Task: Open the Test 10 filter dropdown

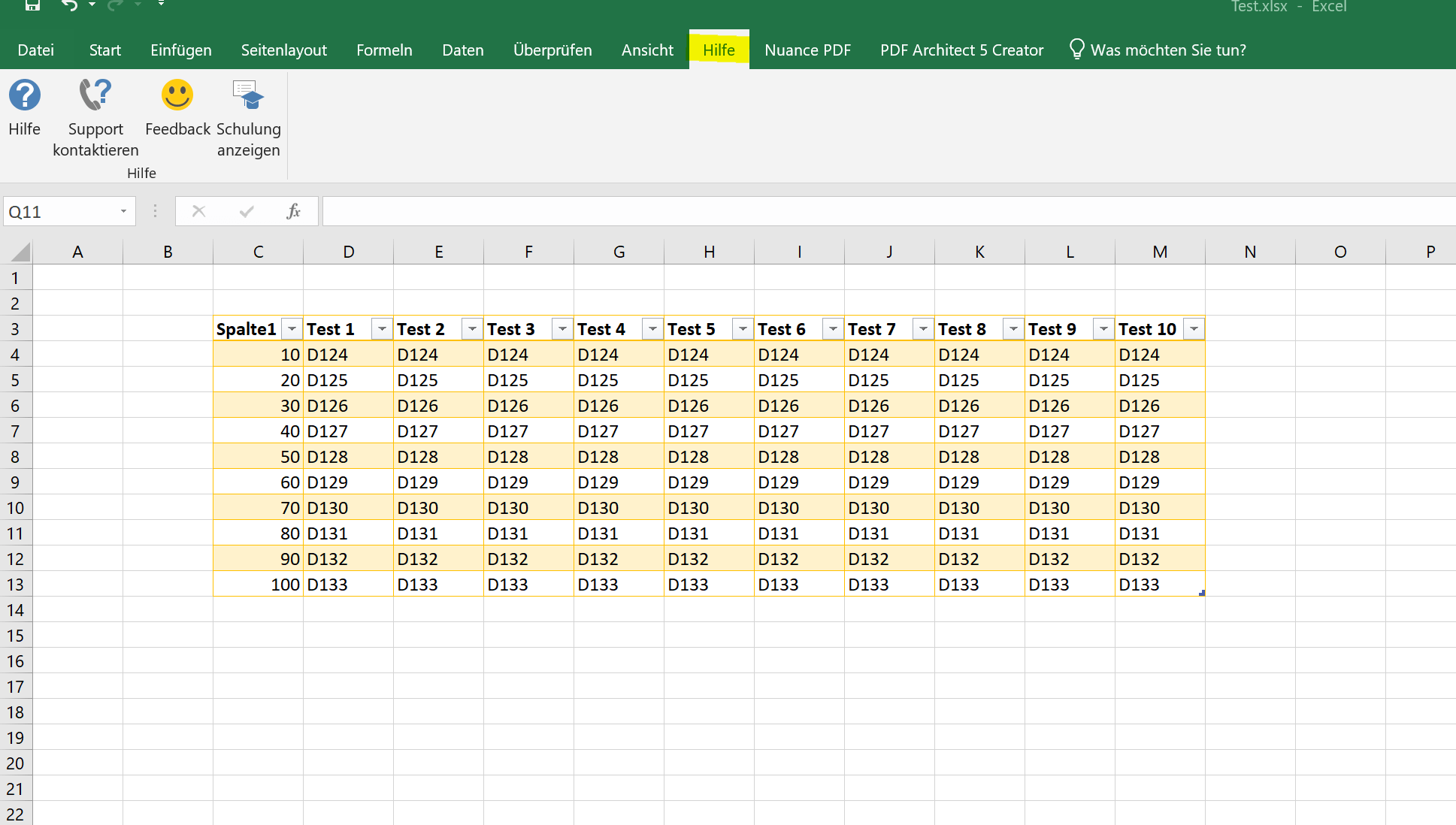Action: [x=1194, y=328]
